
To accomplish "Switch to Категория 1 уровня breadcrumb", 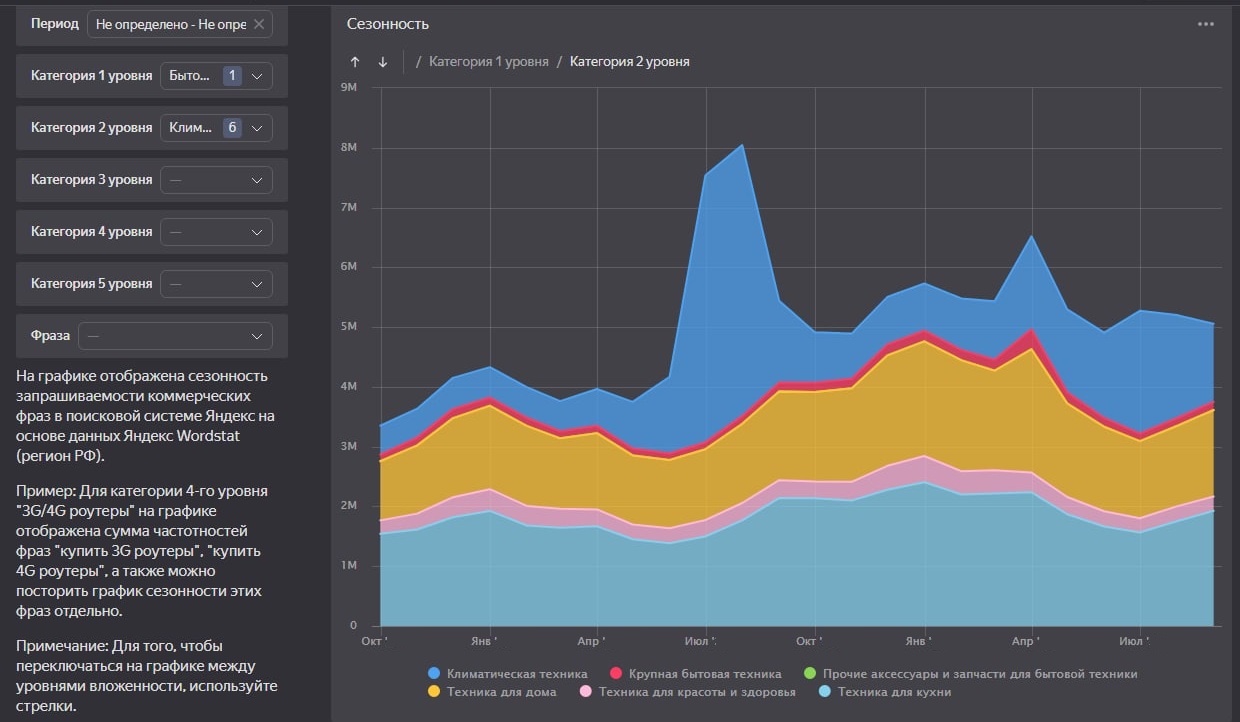I will pos(489,62).
